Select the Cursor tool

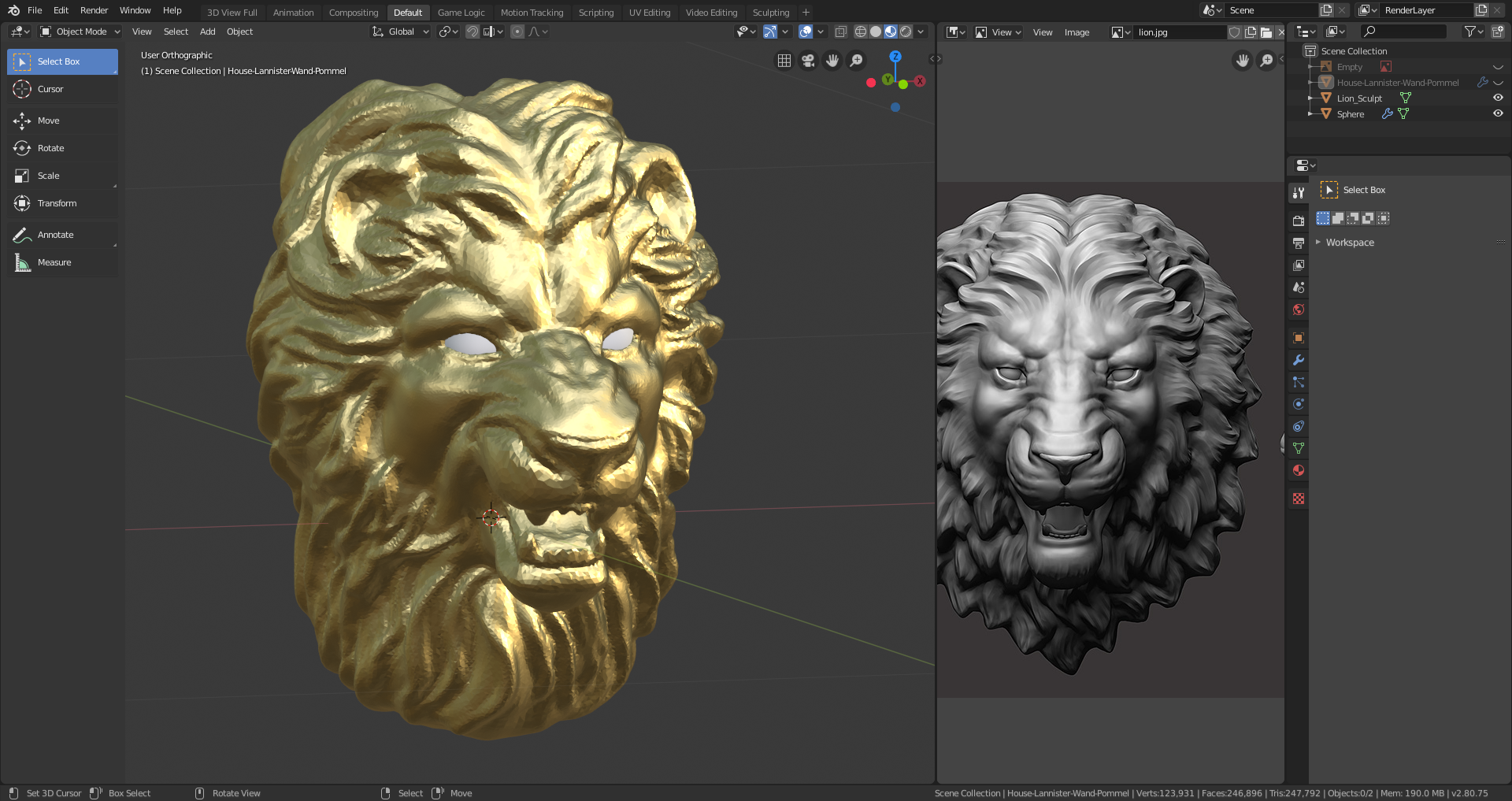(62, 89)
